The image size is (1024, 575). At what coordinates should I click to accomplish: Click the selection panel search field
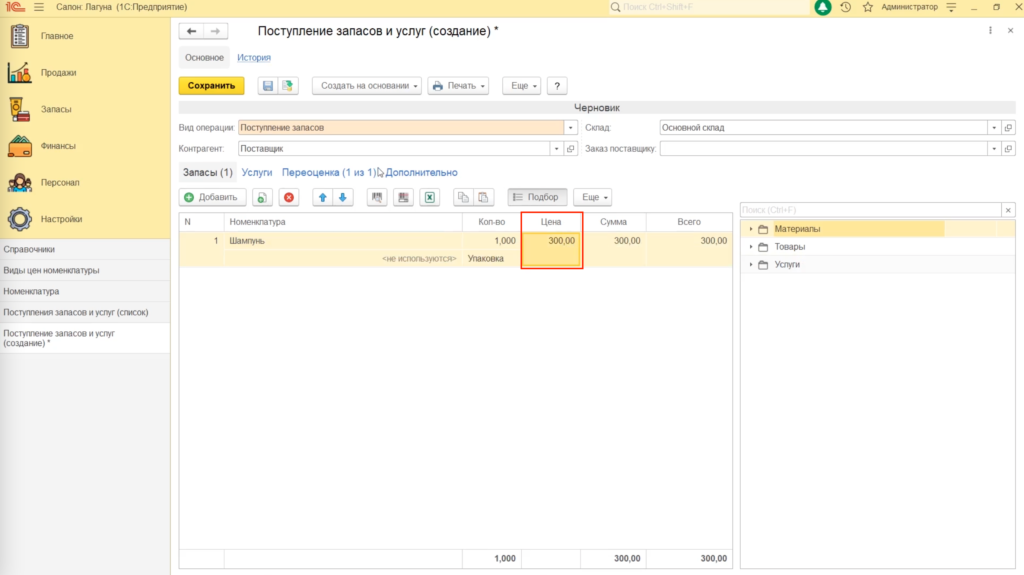tap(871, 210)
